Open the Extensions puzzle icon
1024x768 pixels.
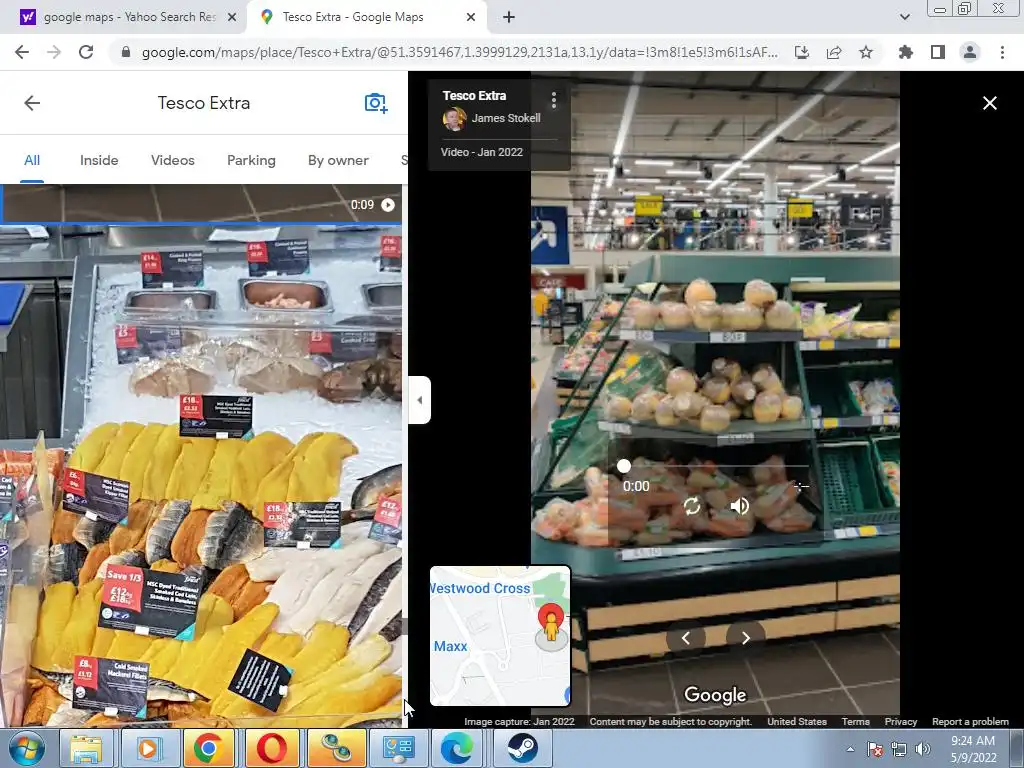906,52
